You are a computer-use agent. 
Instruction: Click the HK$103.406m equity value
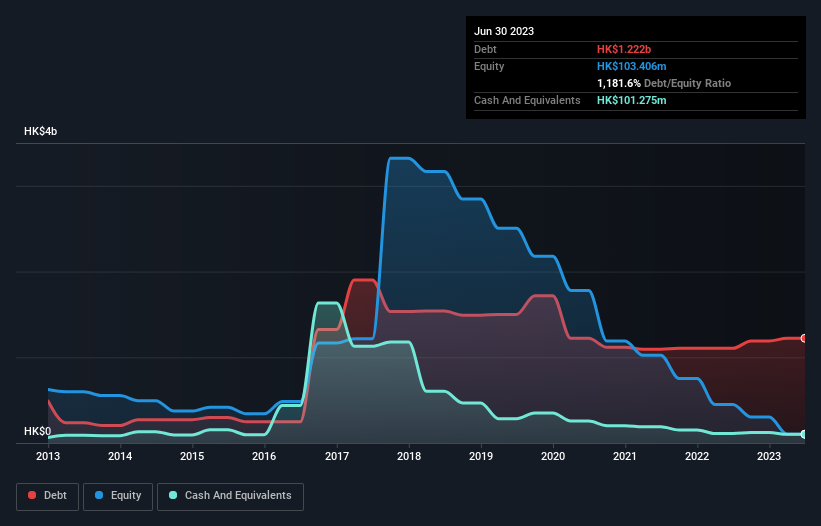[x=631, y=66]
